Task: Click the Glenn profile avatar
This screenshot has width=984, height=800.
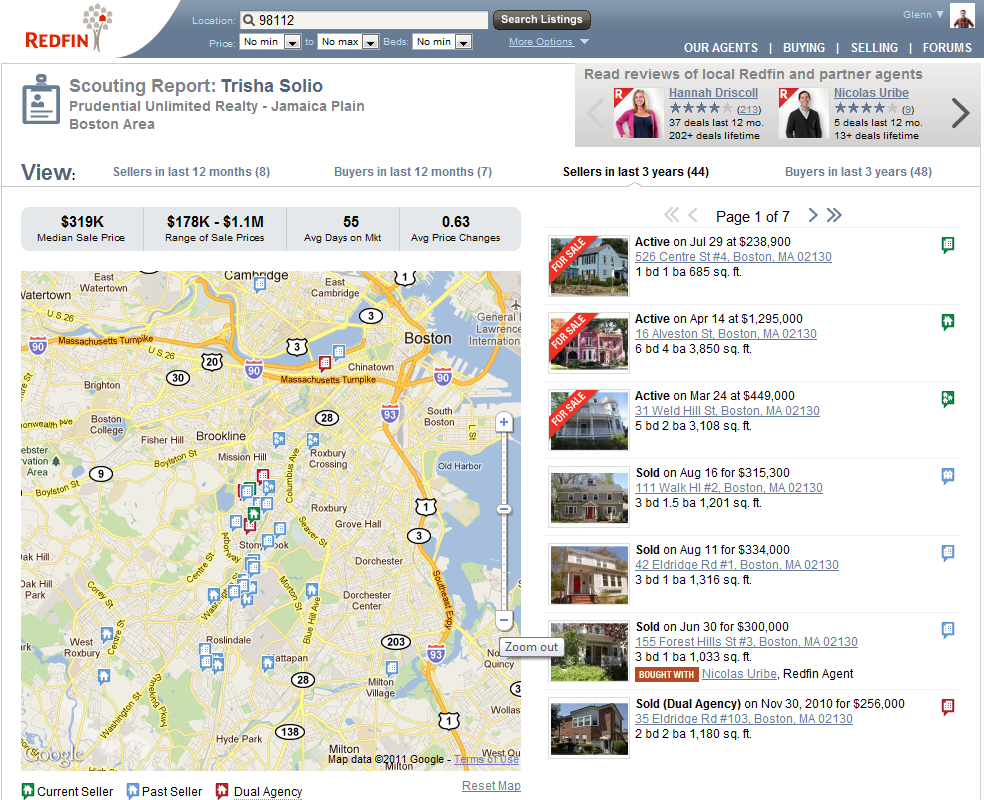Action: (x=962, y=15)
